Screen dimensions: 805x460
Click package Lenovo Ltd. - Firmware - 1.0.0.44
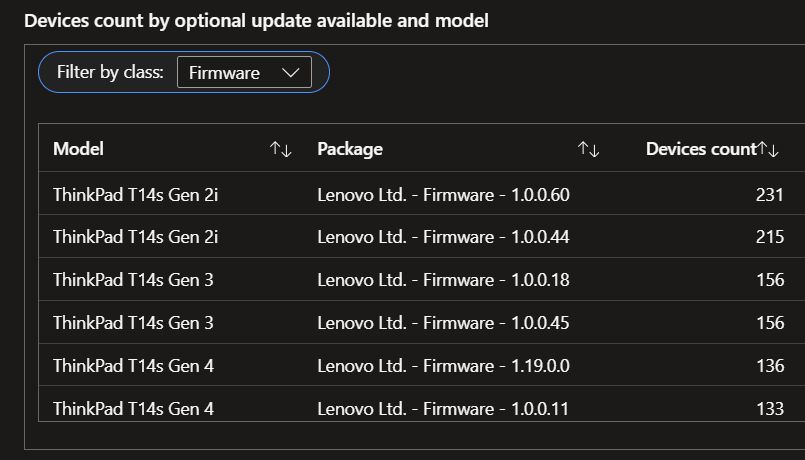[443, 237]
